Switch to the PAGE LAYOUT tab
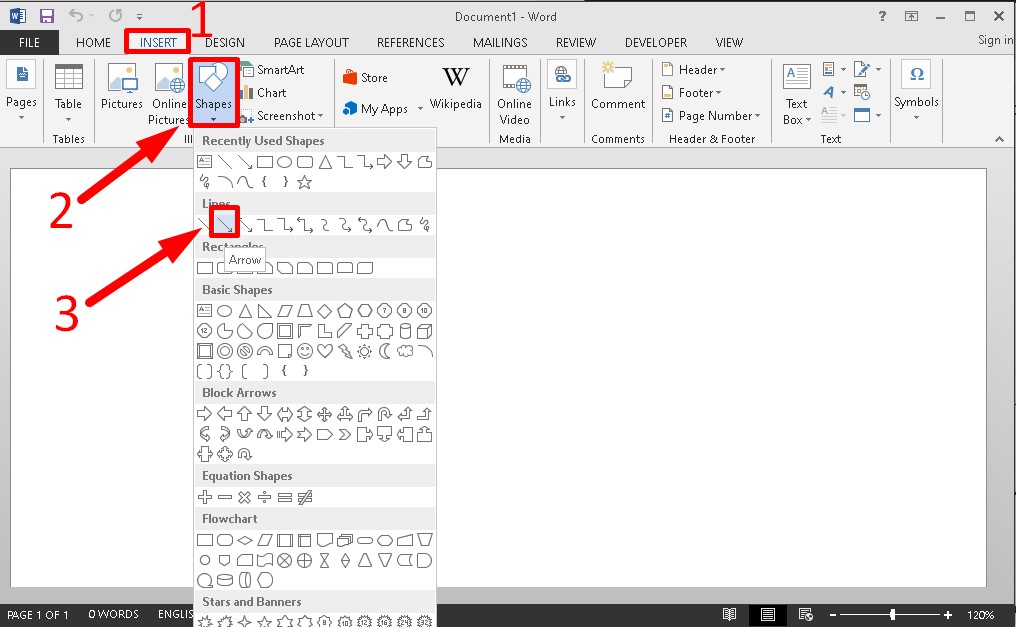 point(311,43)
